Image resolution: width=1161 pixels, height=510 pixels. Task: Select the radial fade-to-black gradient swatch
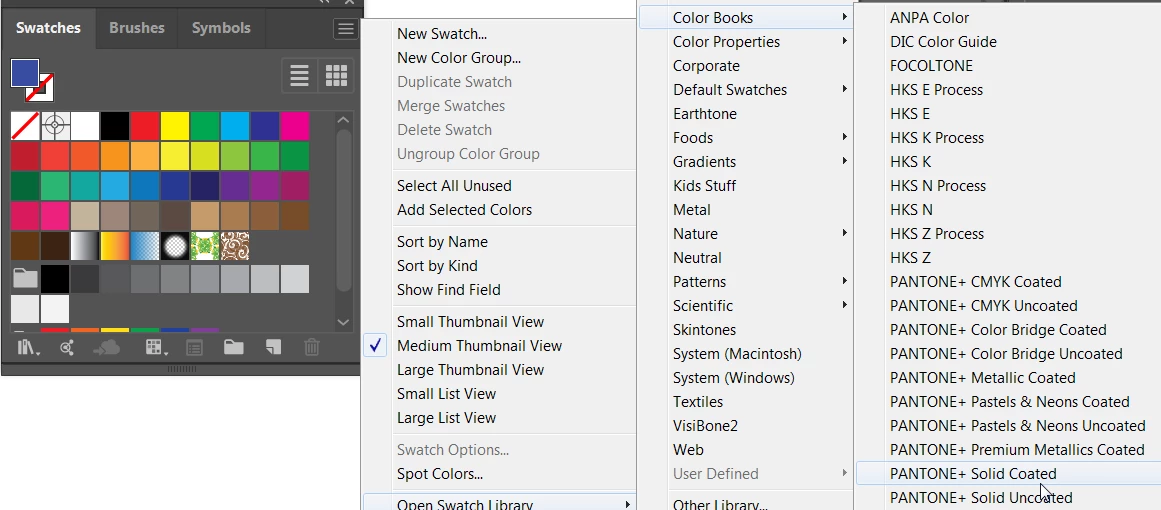175,246
